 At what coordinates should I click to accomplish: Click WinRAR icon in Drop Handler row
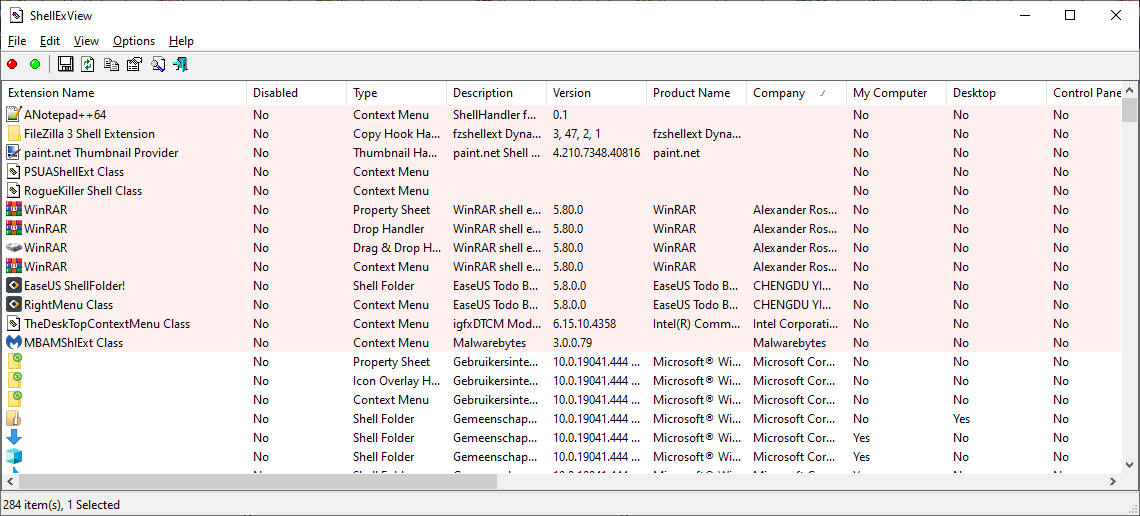14,228
